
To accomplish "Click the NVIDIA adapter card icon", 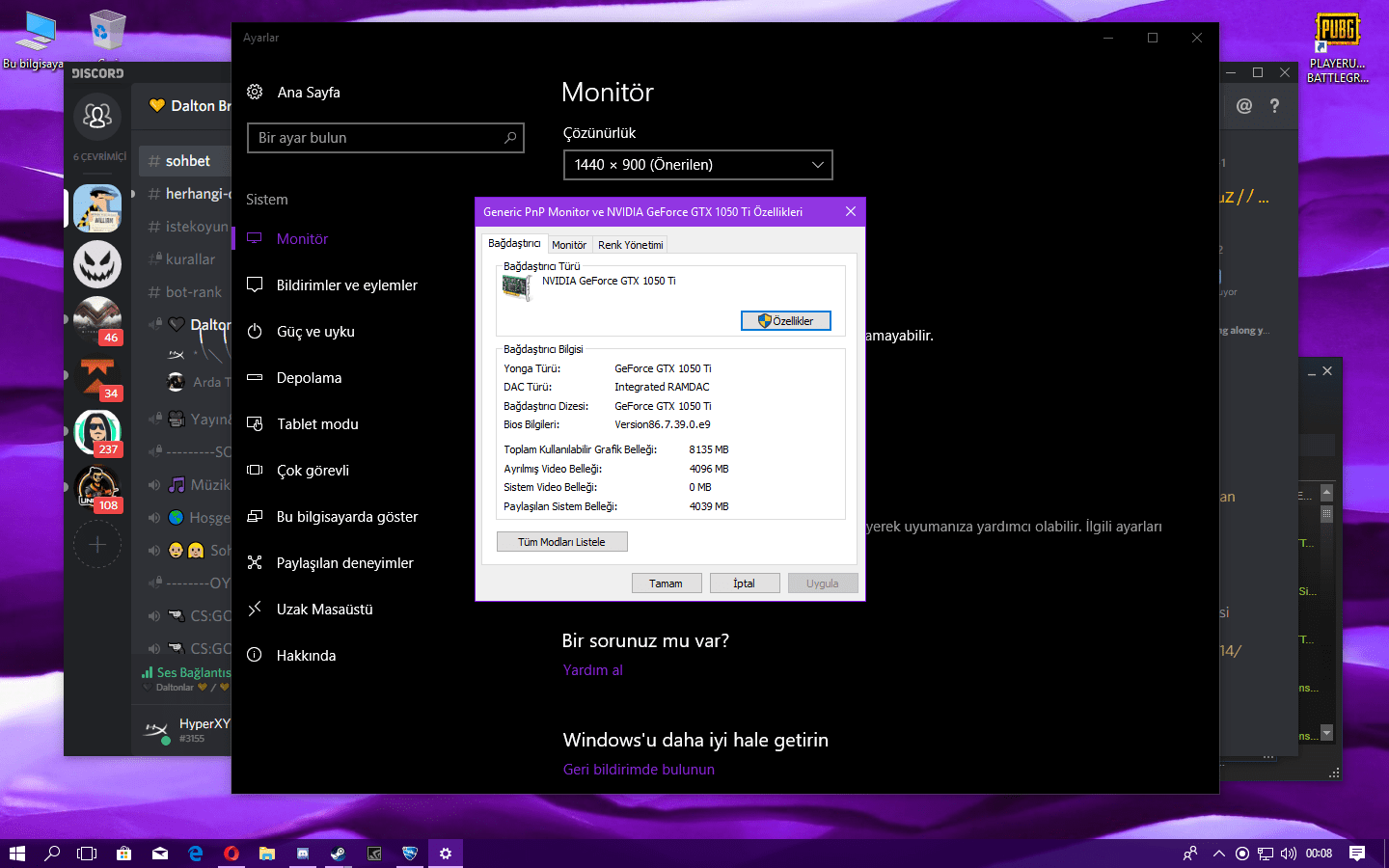I will [517, 287].
